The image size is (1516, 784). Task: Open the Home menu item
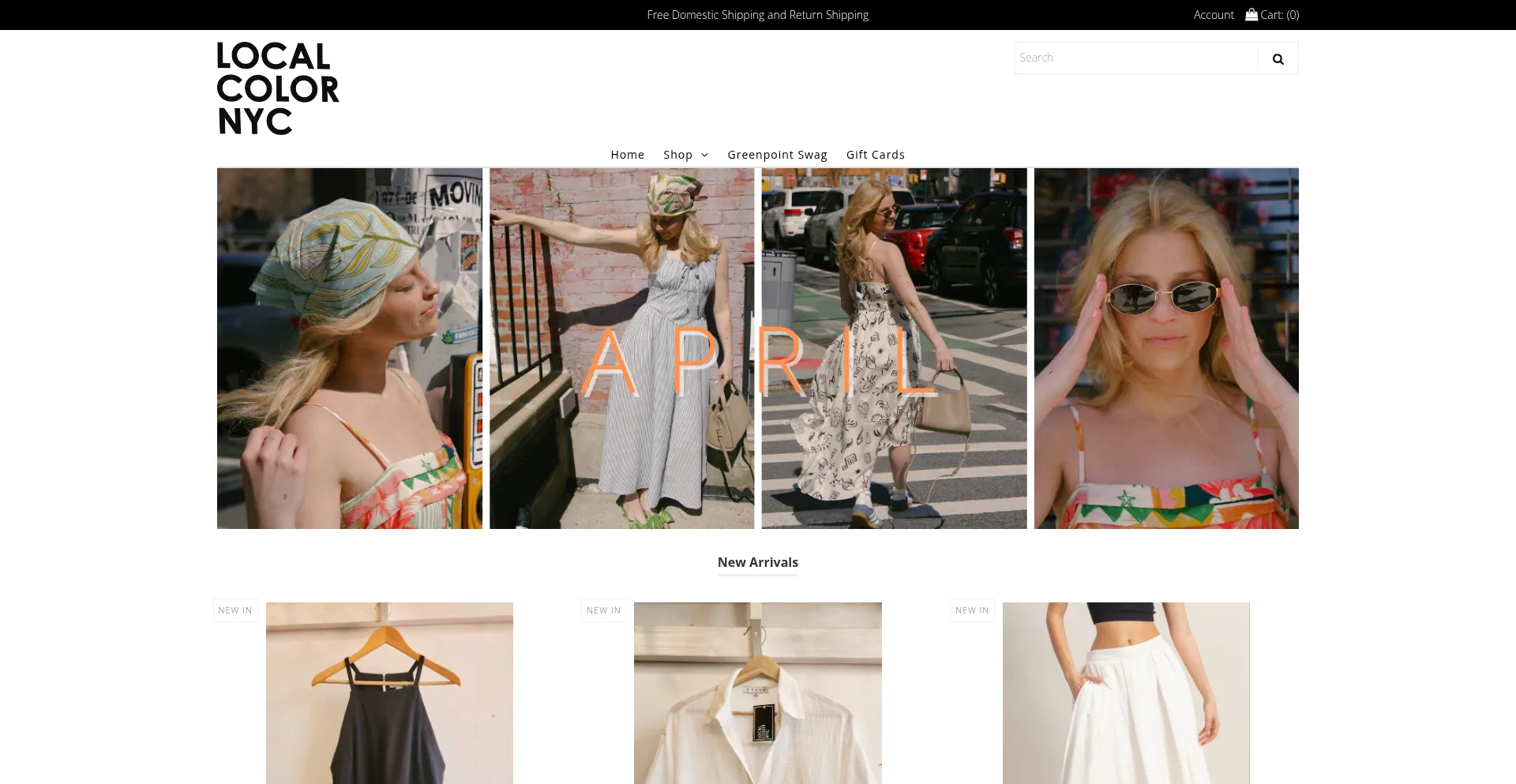click(627, 155)
